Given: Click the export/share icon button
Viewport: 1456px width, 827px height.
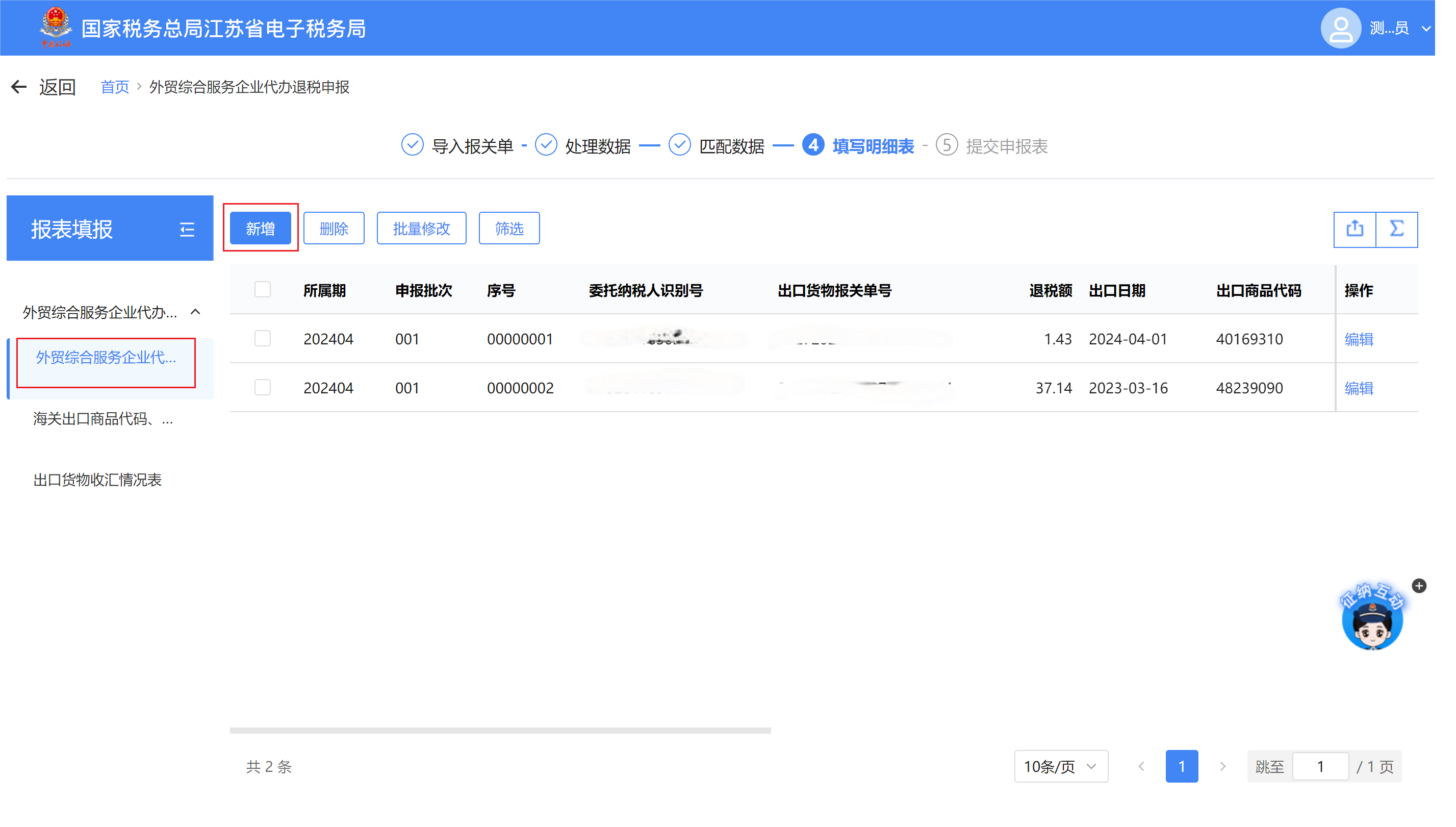Looking at the screenshot, I should [1355, 229].
